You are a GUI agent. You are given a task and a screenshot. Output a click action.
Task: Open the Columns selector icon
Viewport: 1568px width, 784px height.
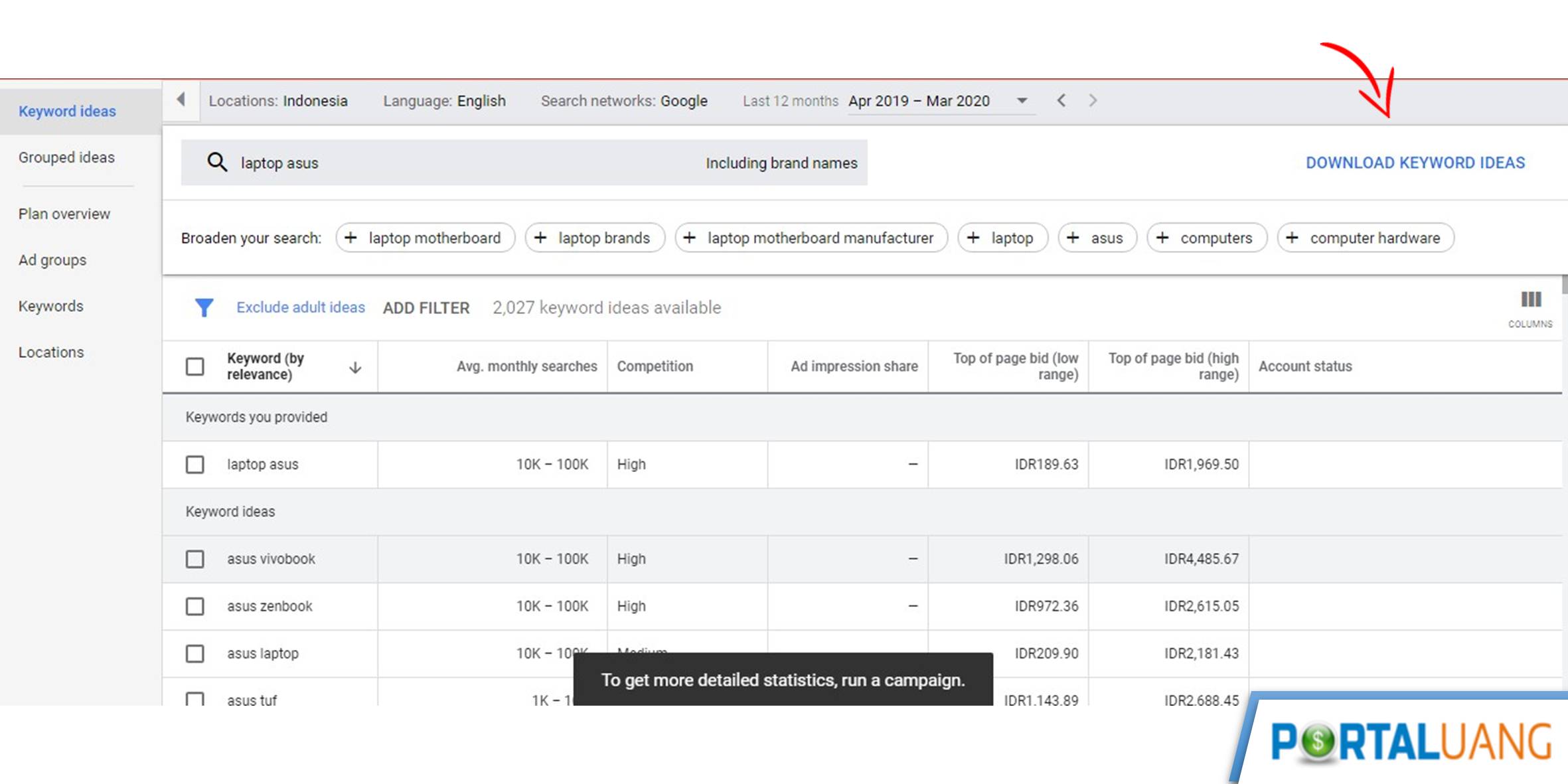tap(1530, 300)
